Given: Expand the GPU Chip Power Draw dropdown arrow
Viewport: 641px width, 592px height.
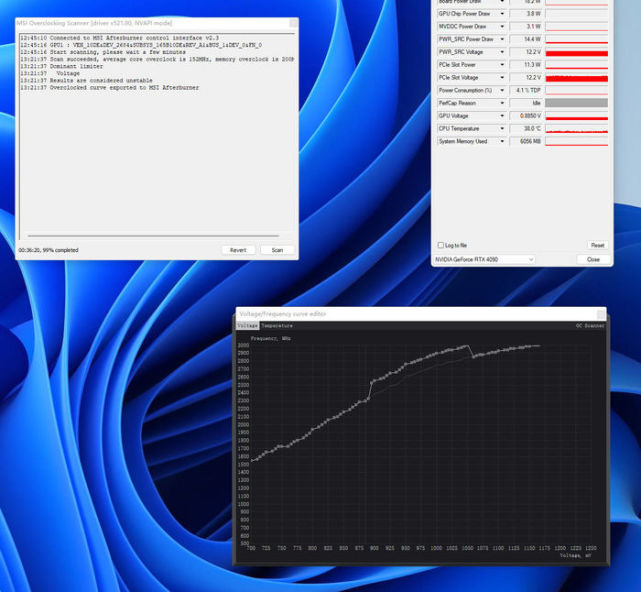Looking at the screenshot, I should [502, 13].
